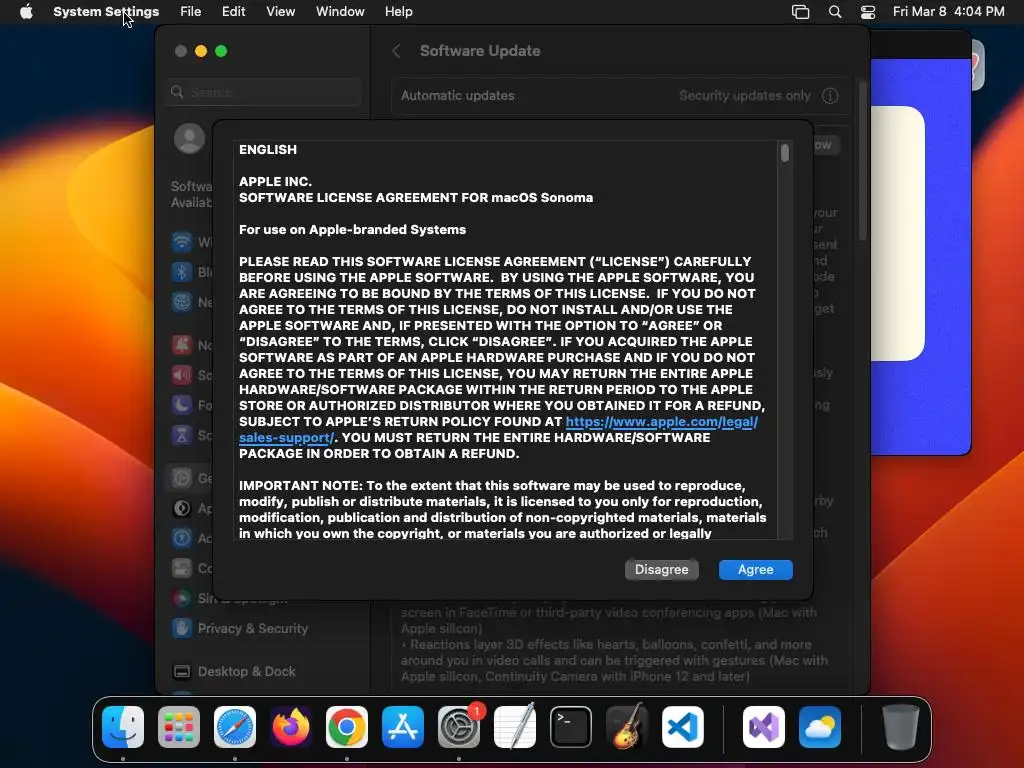Open the Help menu

click(398, 12)
